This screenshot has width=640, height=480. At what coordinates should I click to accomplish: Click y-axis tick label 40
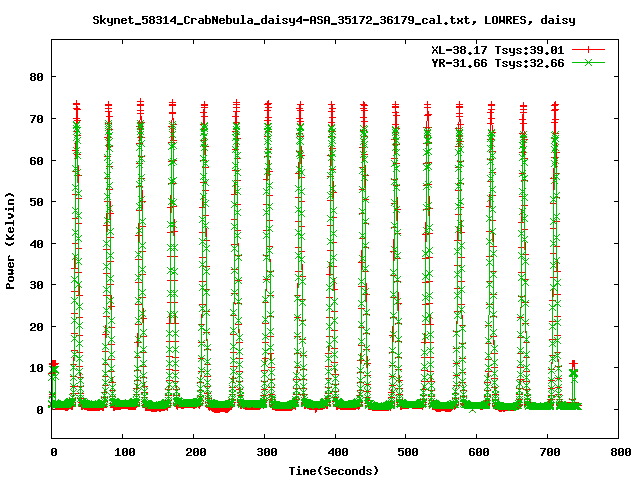point(37,244)
